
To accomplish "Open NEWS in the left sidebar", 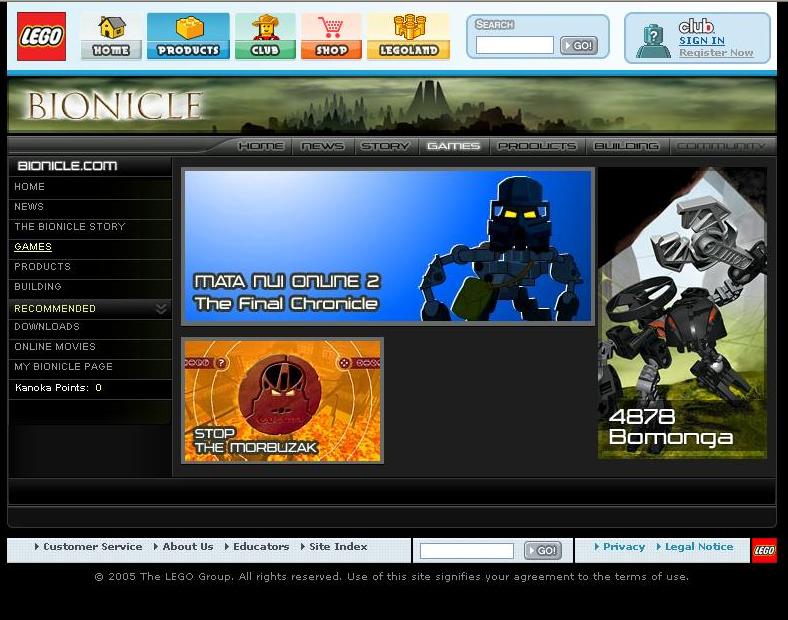I will click(90, 207).
